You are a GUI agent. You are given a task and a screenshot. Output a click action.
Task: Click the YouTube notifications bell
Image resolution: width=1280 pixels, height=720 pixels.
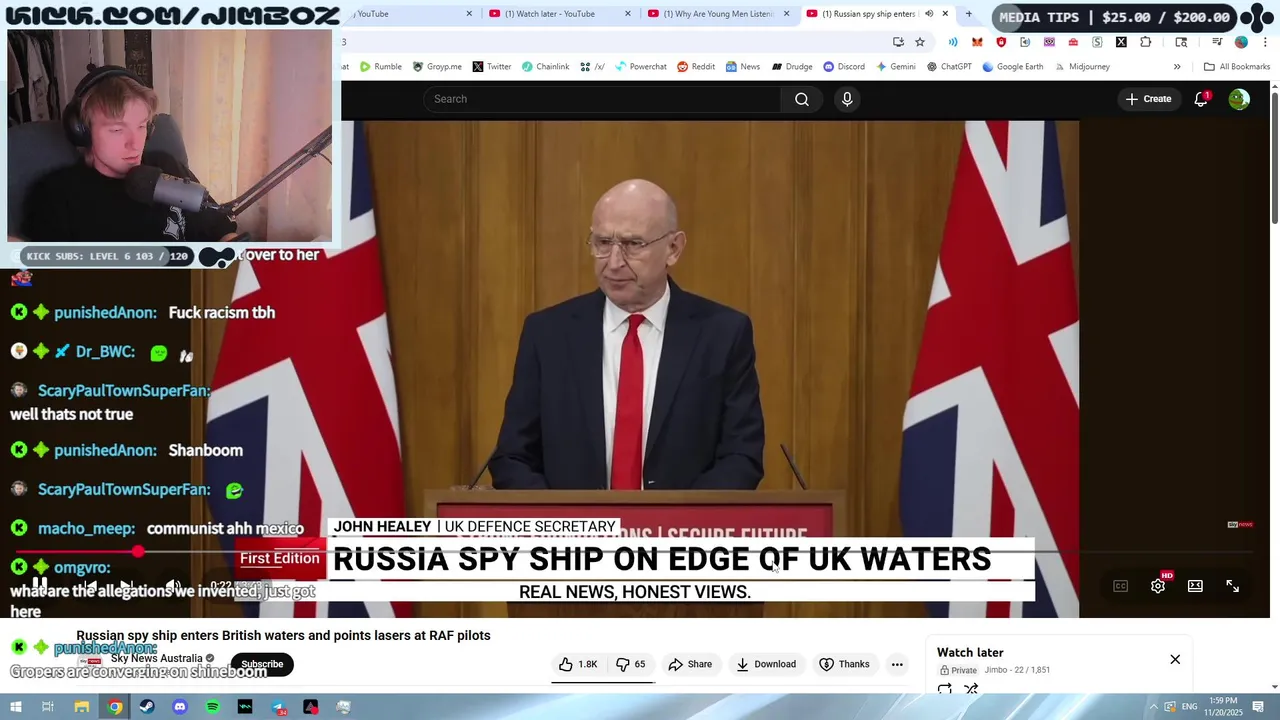tap(1201, 99)
